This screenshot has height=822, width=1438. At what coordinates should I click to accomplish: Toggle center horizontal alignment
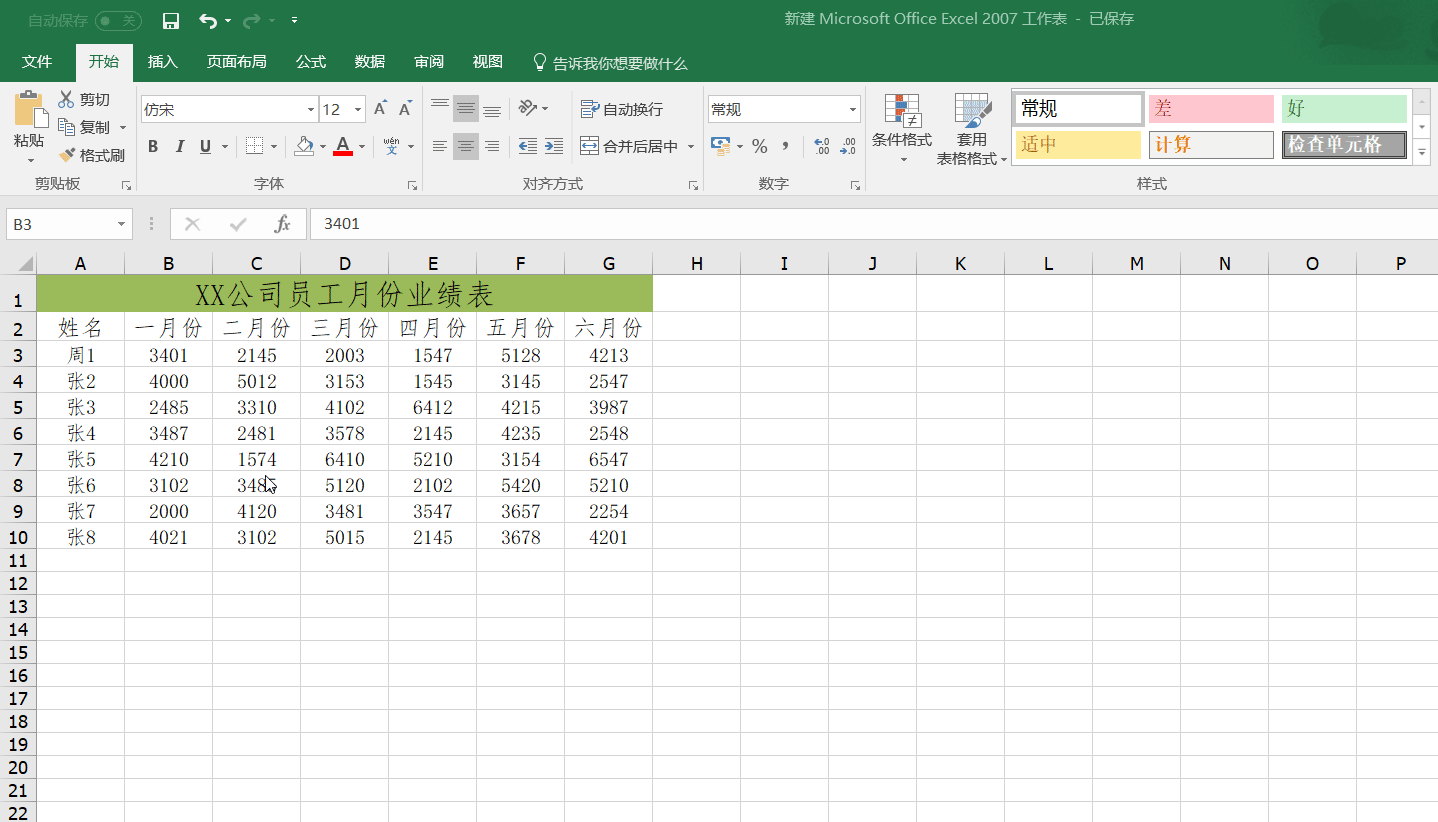click(466, 146)
